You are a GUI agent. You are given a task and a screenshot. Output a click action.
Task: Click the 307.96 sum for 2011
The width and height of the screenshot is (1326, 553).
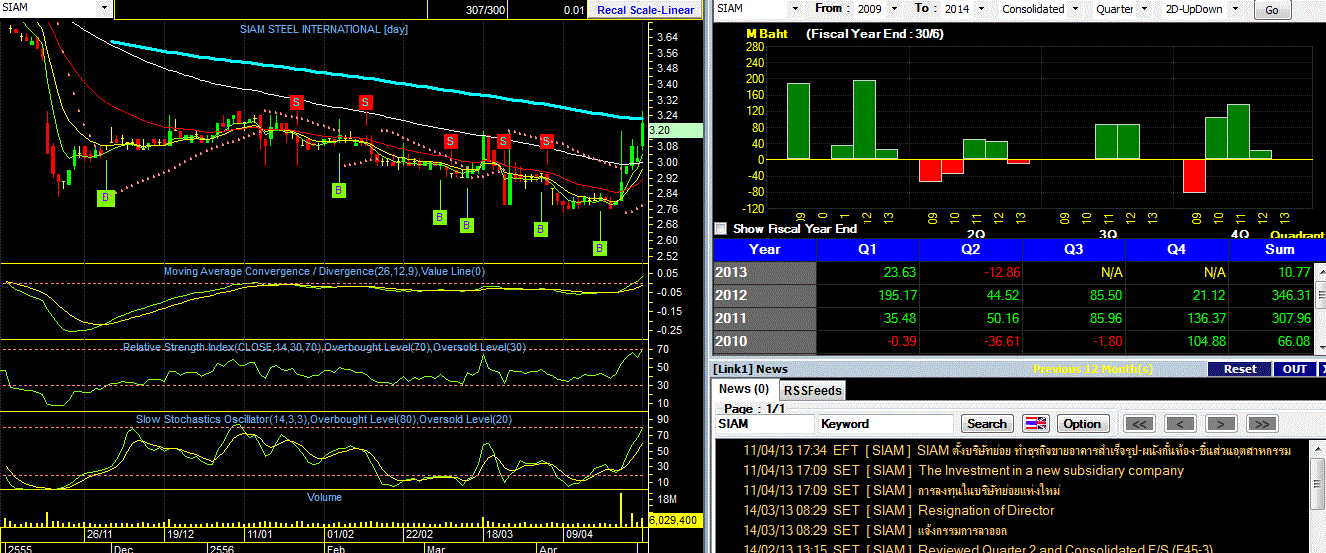(x=1289, y=319)
